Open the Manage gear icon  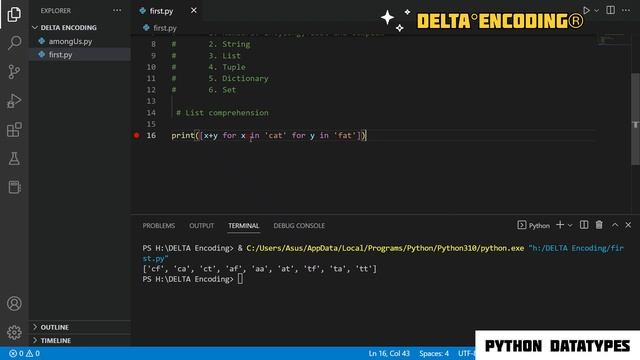(14, 332)
